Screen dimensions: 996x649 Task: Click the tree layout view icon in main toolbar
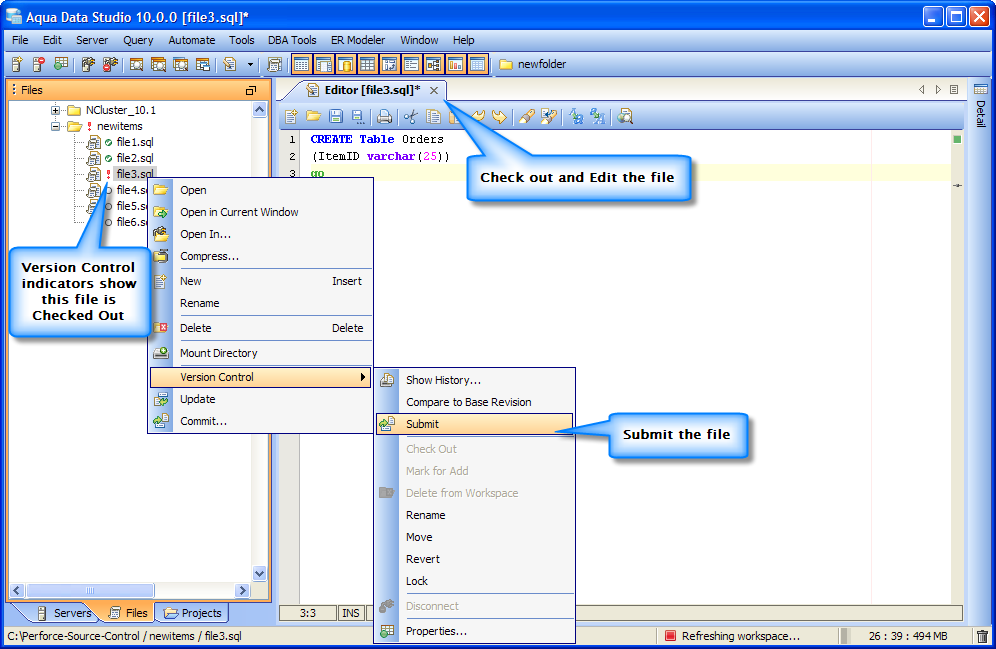pos(434,64)
